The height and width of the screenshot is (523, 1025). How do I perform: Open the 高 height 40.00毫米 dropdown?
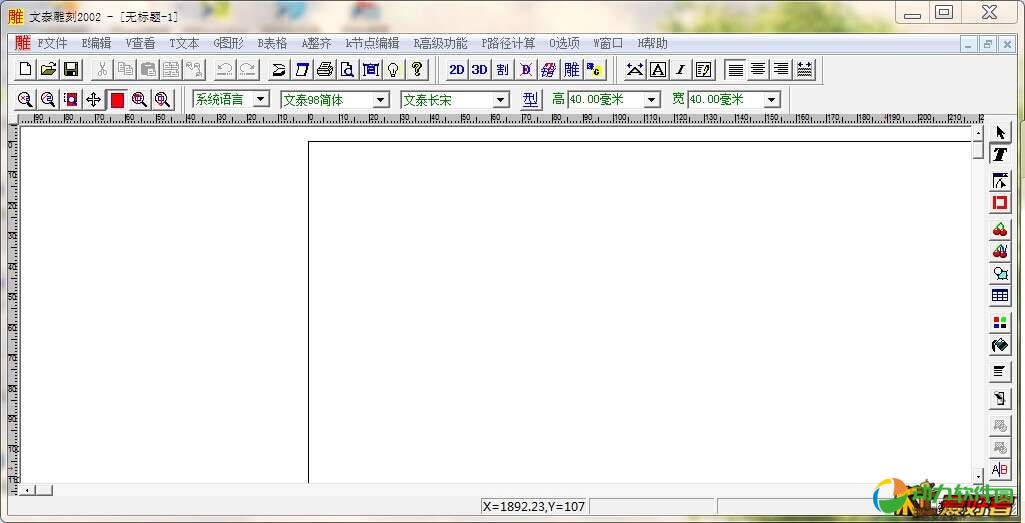[652, 100]
